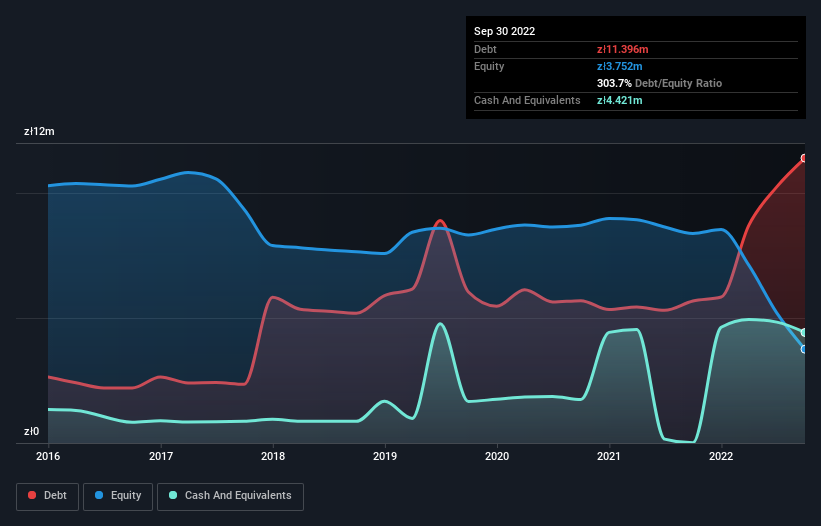821x526 pixels.
Task: Click the Debt row label in tooltip
Action: click(x=485, y=49)
